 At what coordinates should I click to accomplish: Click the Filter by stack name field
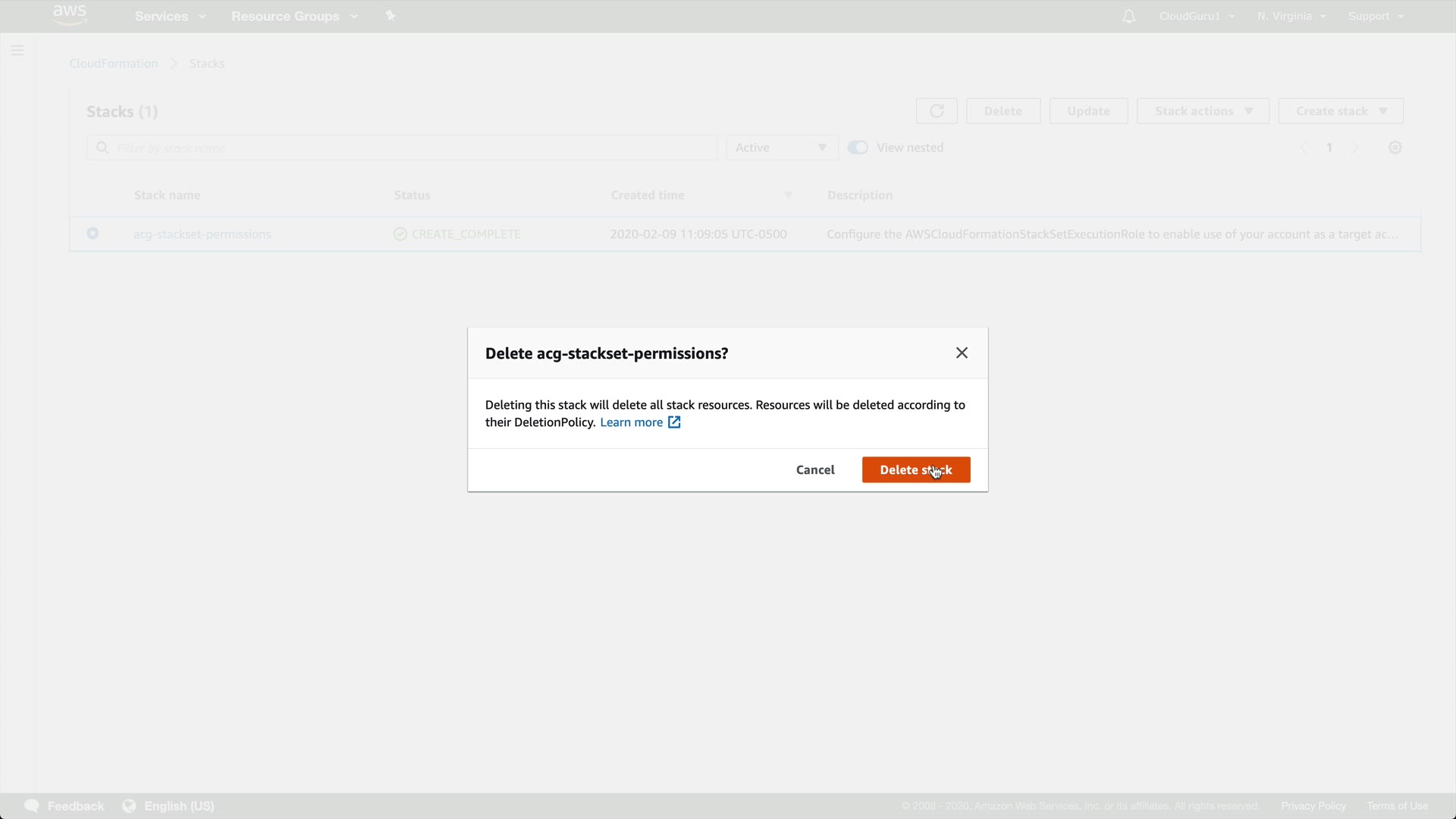(409, 148)
